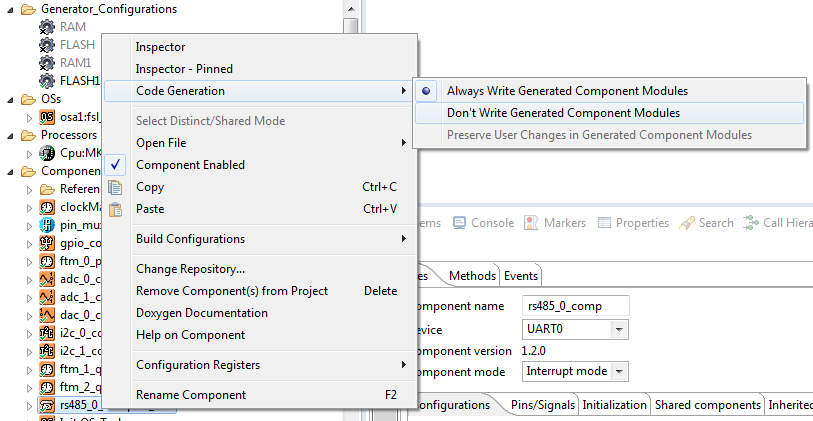Click the tree scrollbar up arrow
813x421 pixels.
pos(349,8)
